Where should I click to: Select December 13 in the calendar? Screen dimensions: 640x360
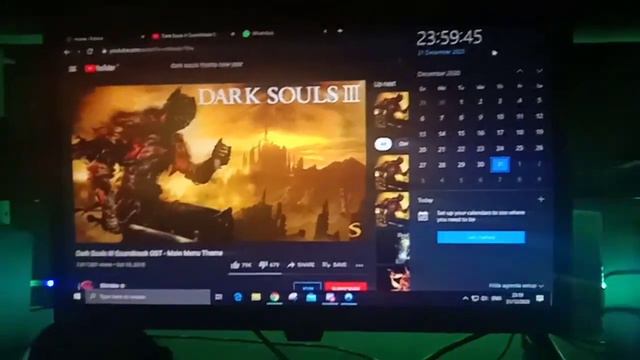422,134
